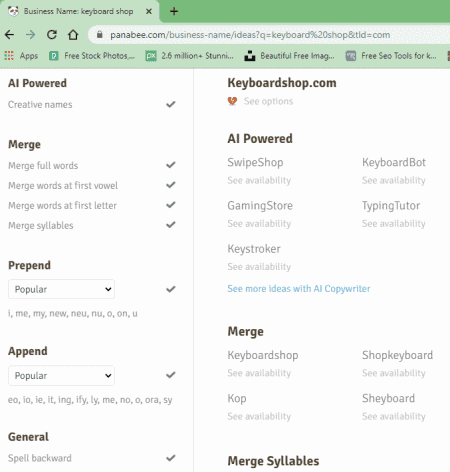The height and width of the screenshot is (472, 450).
Task: Toggle the Merge full words checkmark
Action: (171, 165)
